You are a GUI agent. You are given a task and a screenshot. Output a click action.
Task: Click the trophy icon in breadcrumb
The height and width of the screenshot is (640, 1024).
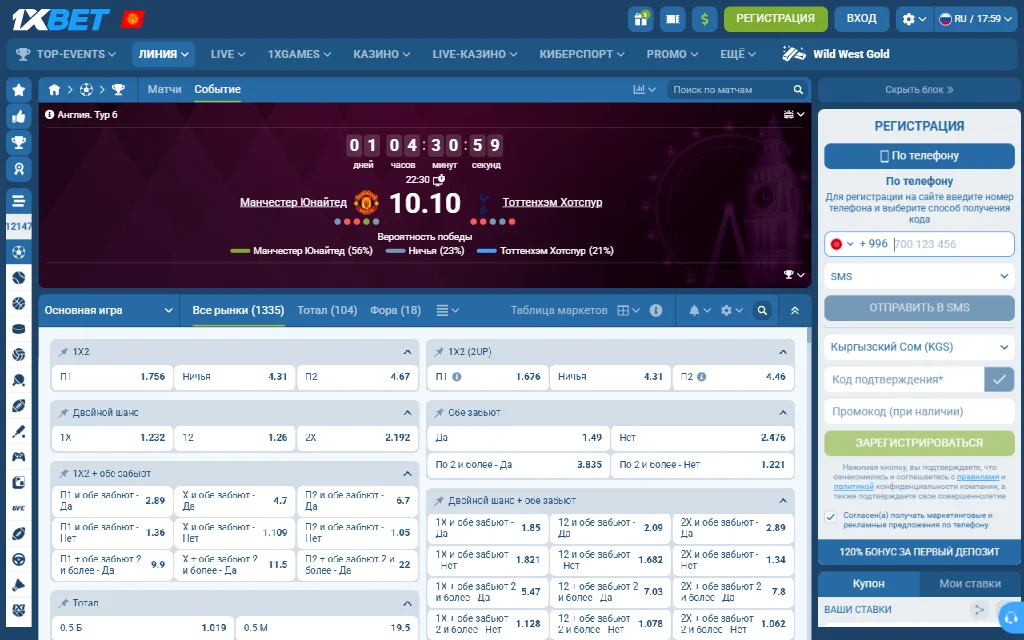point(118,89)
